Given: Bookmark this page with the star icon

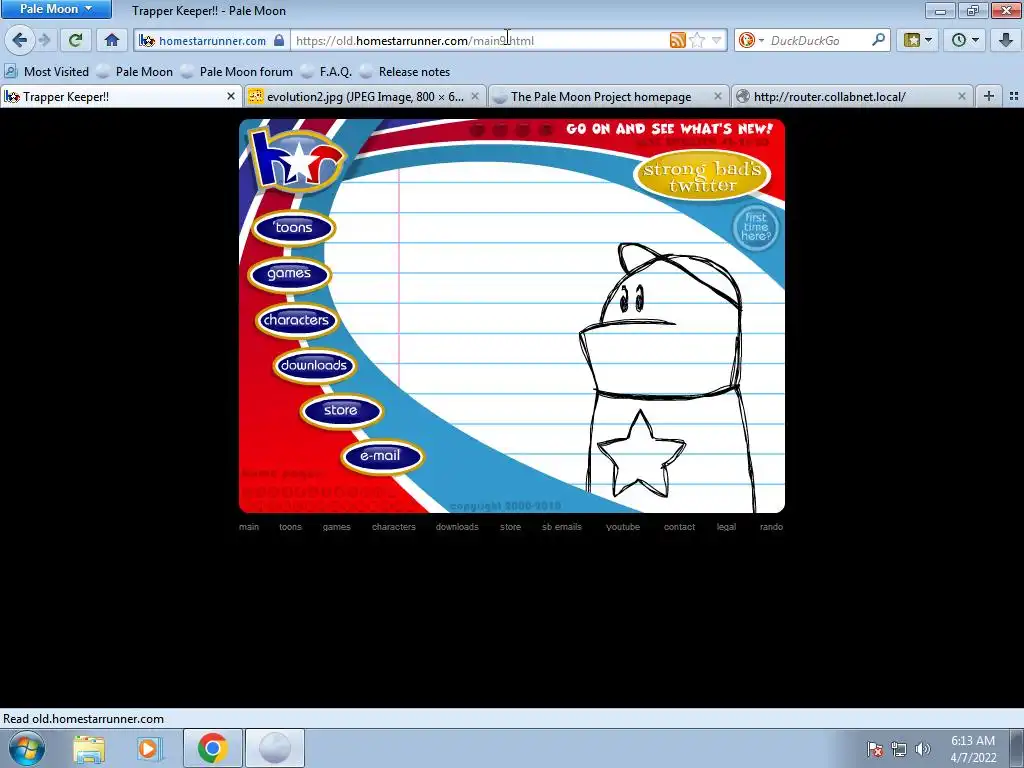Looking at the screenshot, I should coord(697,40).
